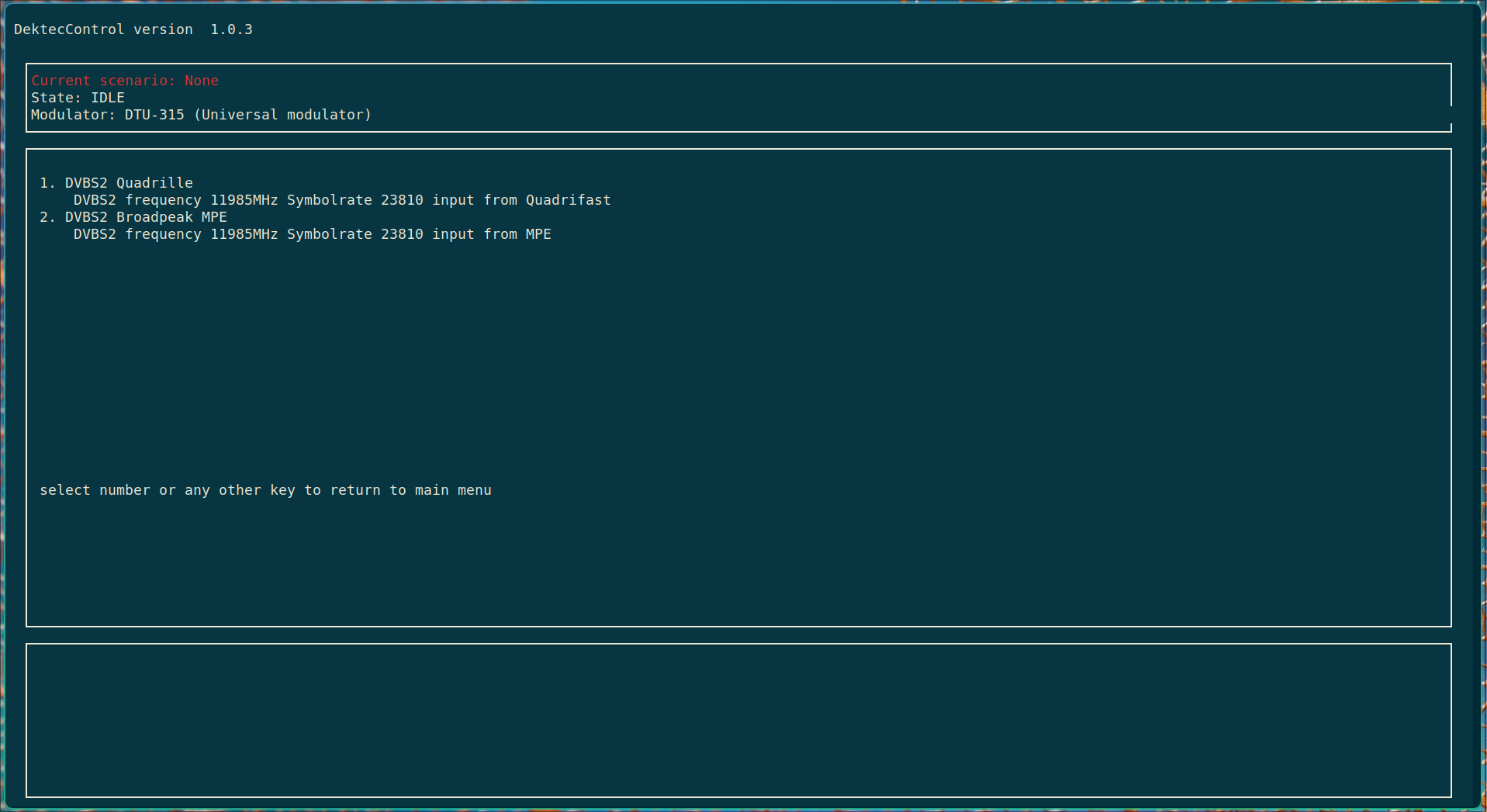Click 11985MHz in the Quadrille description

(x=244, y=200)
